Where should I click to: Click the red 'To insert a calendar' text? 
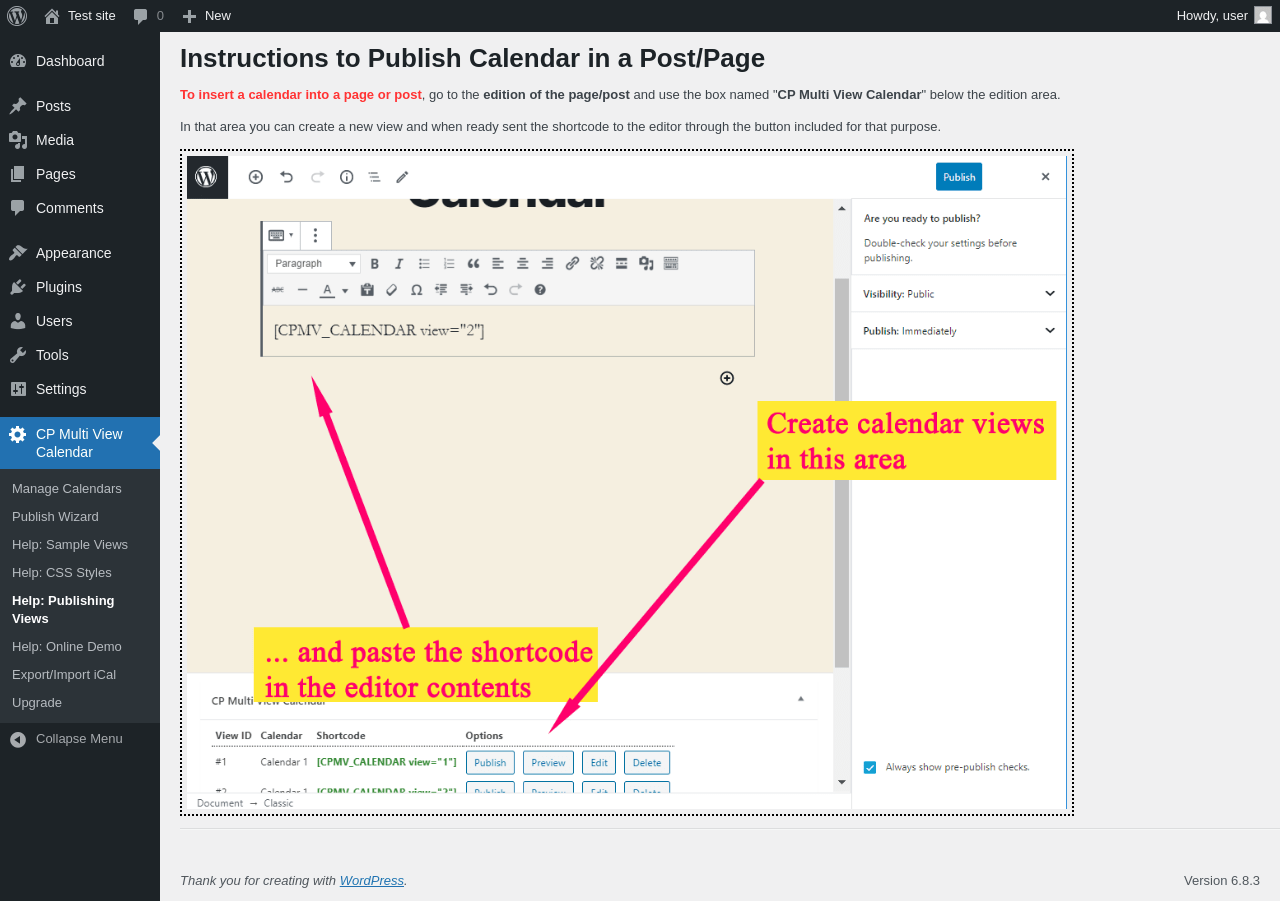click(x=301, y=95)
